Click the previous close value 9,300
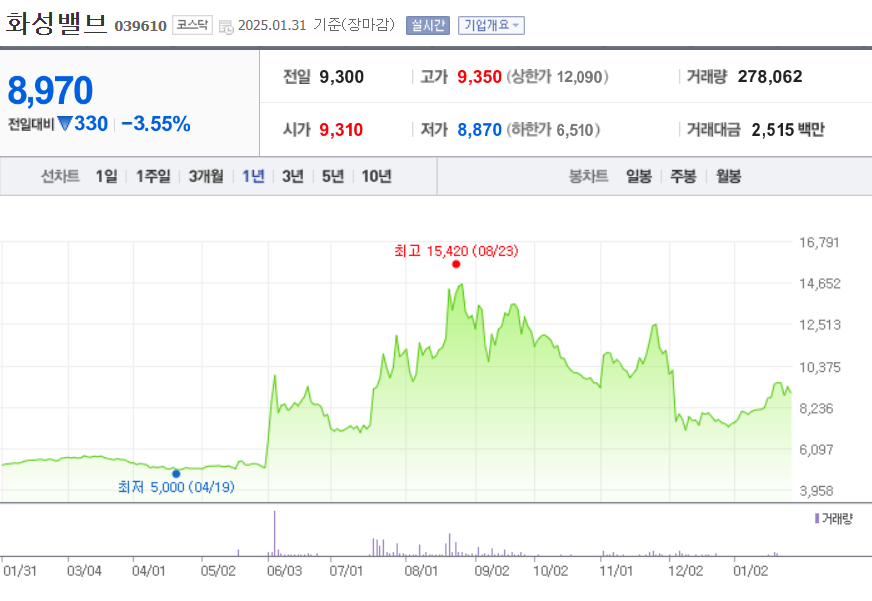 click(x=341, y=77)
